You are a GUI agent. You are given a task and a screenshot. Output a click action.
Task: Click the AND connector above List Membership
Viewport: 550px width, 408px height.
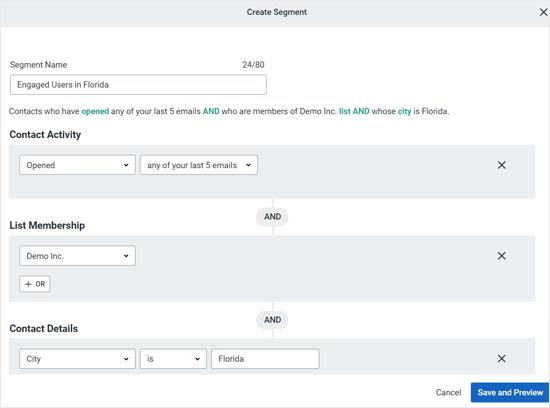(x=273, y=217)
